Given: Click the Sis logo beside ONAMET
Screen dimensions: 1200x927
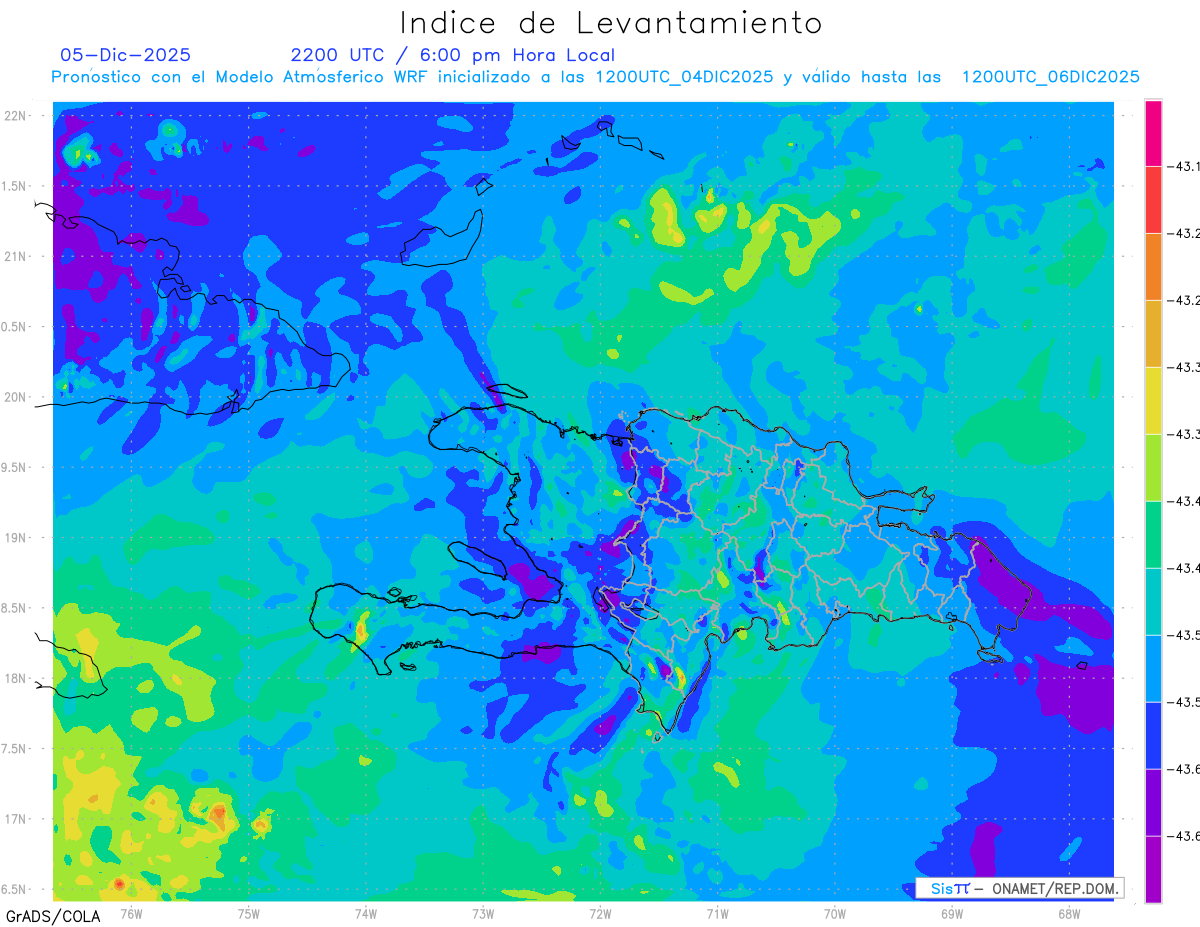Looking at the screenshot, I should [950, 888].
